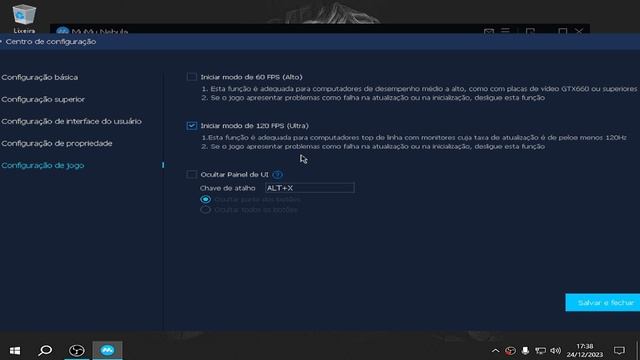Click the mail icon in MuMu title bar
Screen dimensions: 640x360
click(x=489, y=31)
